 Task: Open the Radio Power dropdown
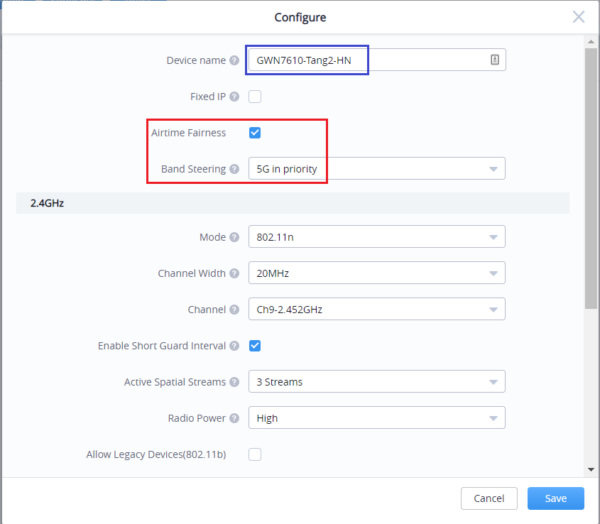tap(376, 418)
